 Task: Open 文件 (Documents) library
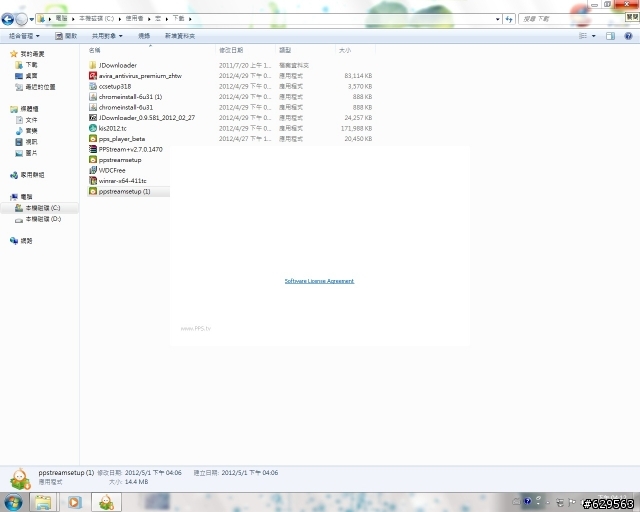[31, 120]
